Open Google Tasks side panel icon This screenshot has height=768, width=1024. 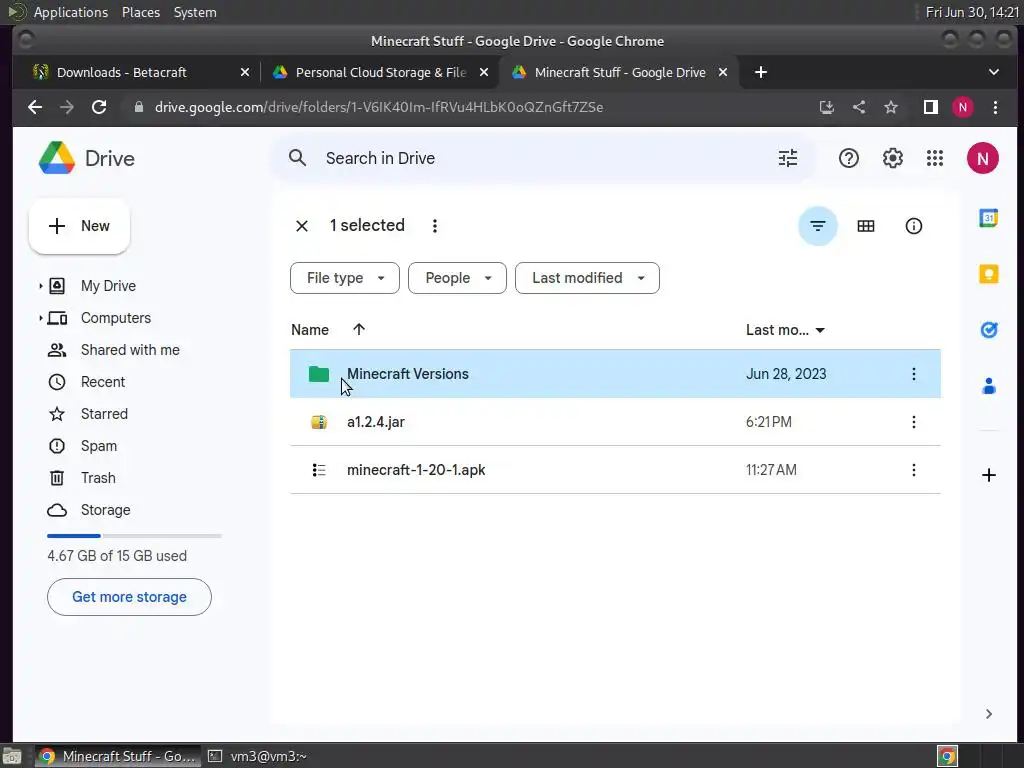pyautogui.click(x=988, y=330)
